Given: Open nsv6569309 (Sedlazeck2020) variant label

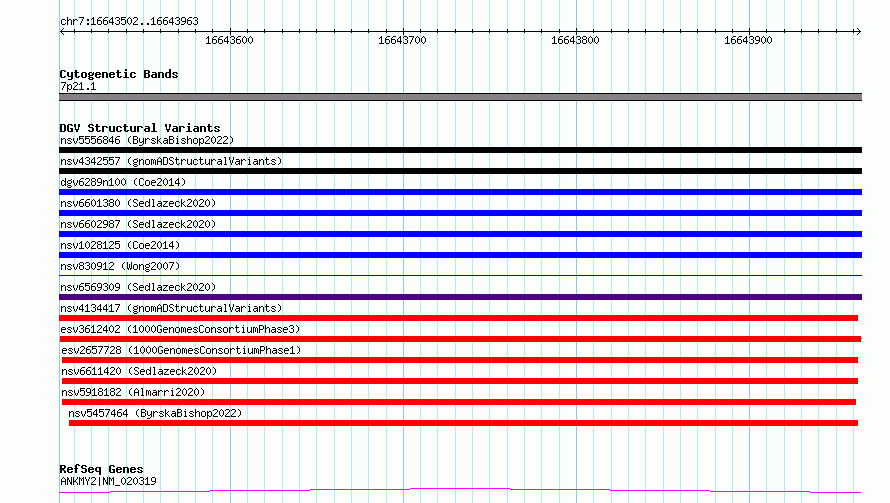Looking at the screenshot, I should pyautogui.click(x=138, y=287).
